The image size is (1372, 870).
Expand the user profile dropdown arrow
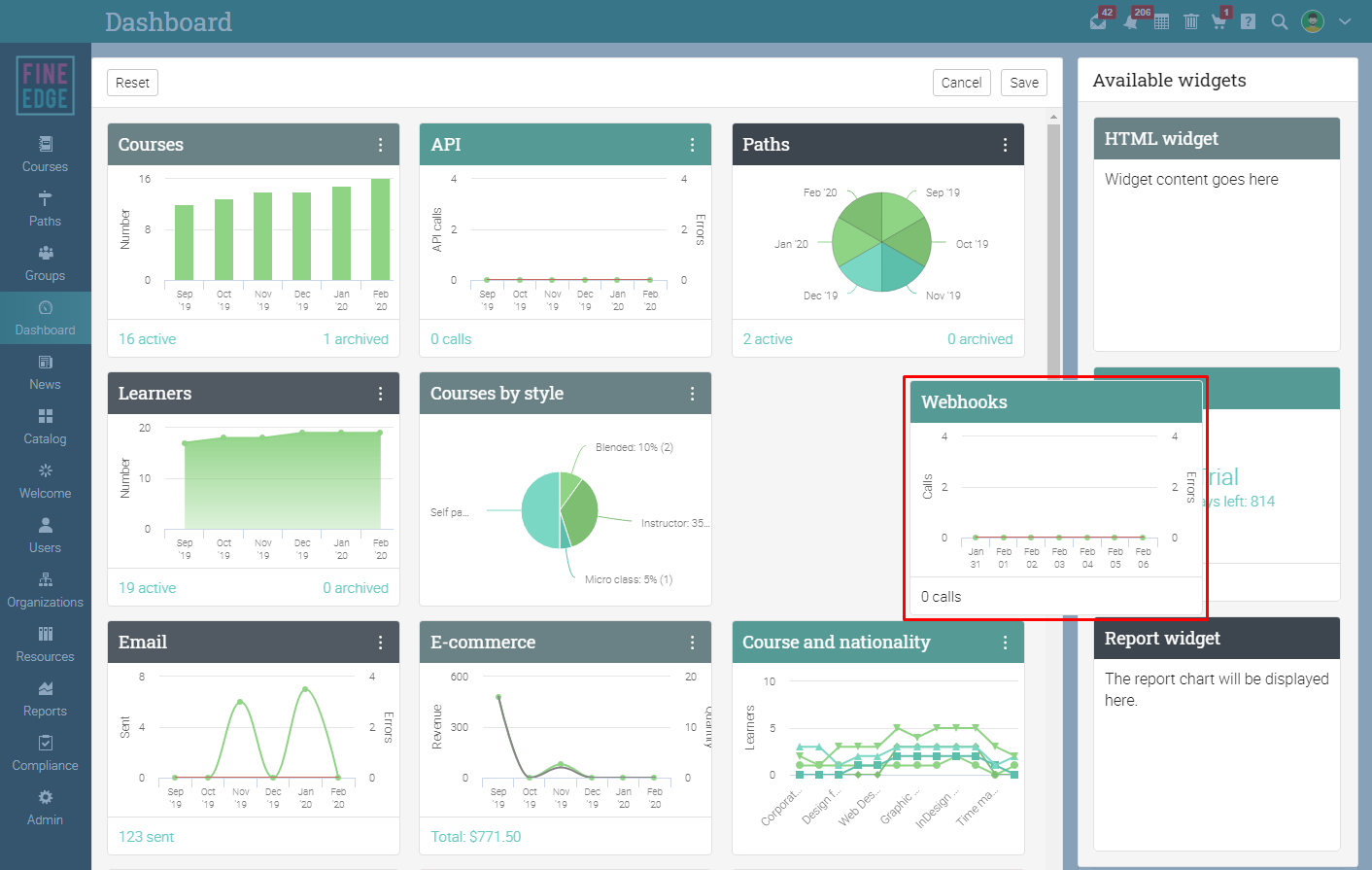pos(1345,21)
